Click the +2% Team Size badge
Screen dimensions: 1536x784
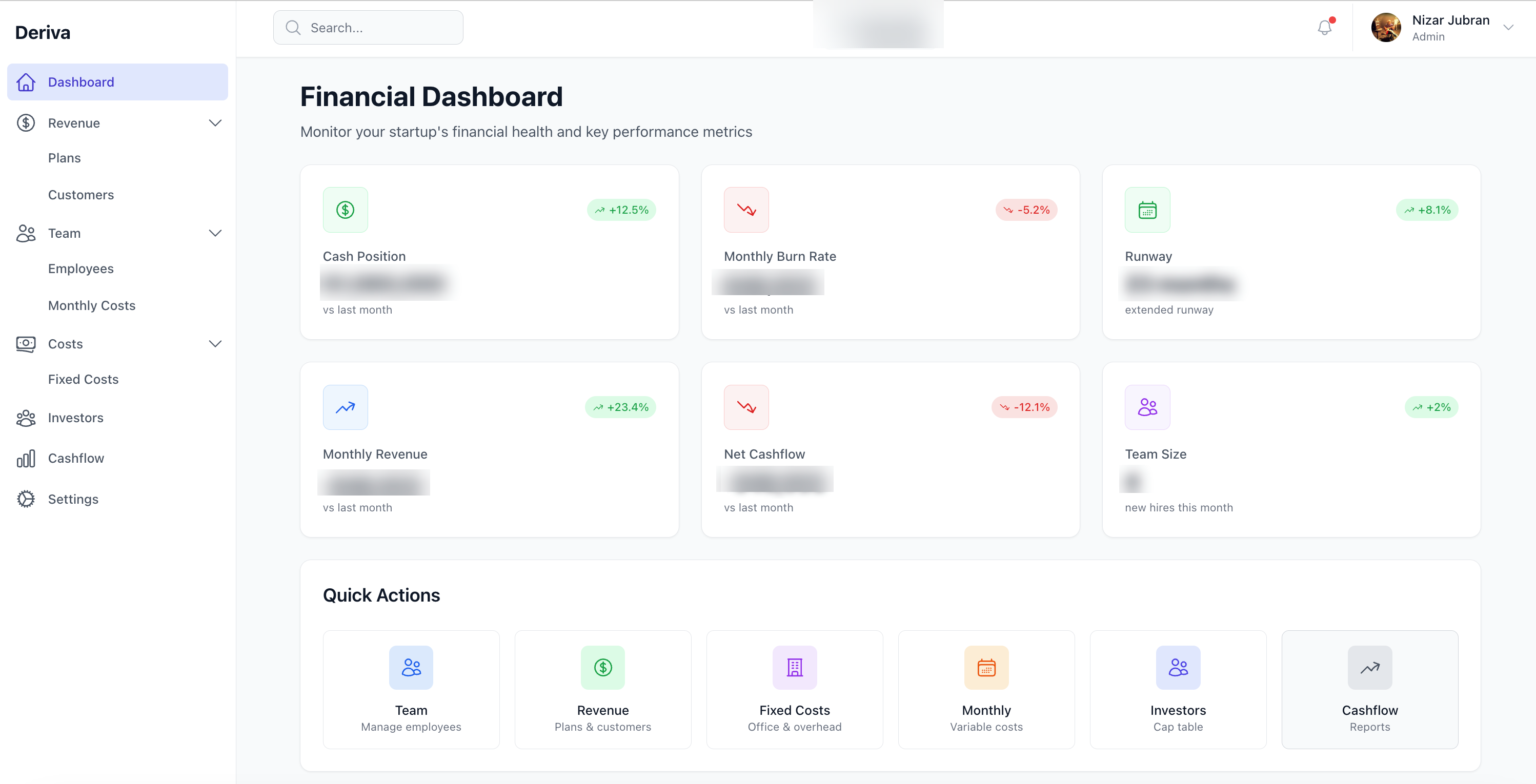point(1431,407)
